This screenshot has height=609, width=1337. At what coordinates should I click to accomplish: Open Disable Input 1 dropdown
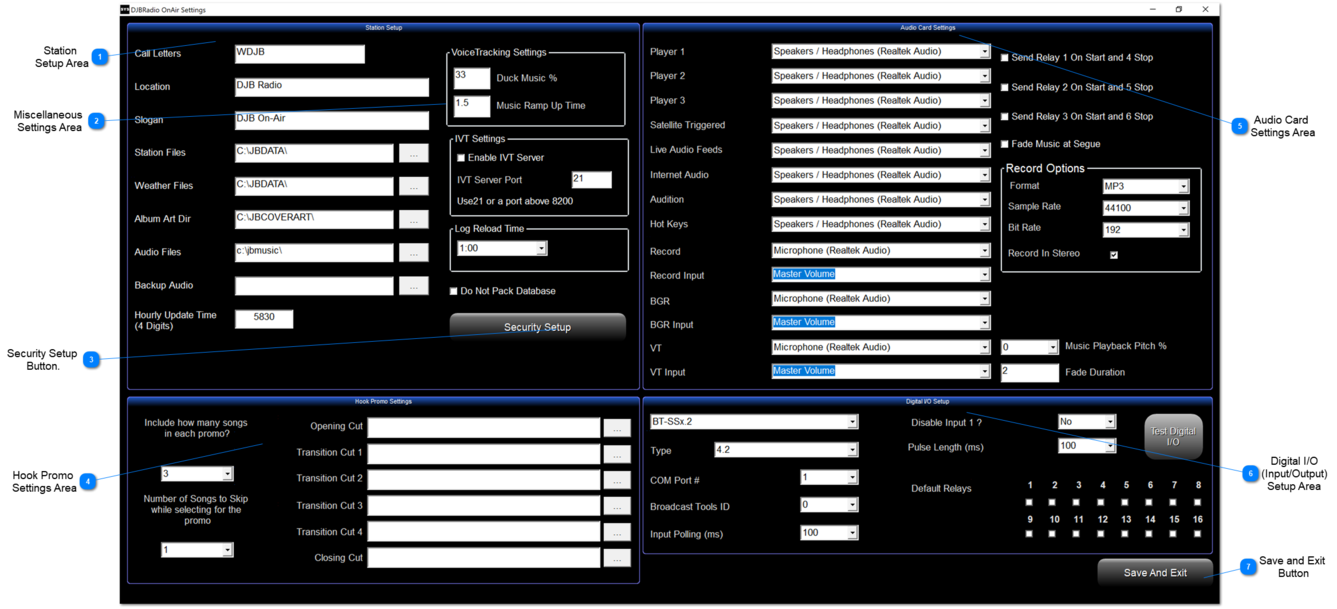pyautogui.click(x=1109, y=423)
